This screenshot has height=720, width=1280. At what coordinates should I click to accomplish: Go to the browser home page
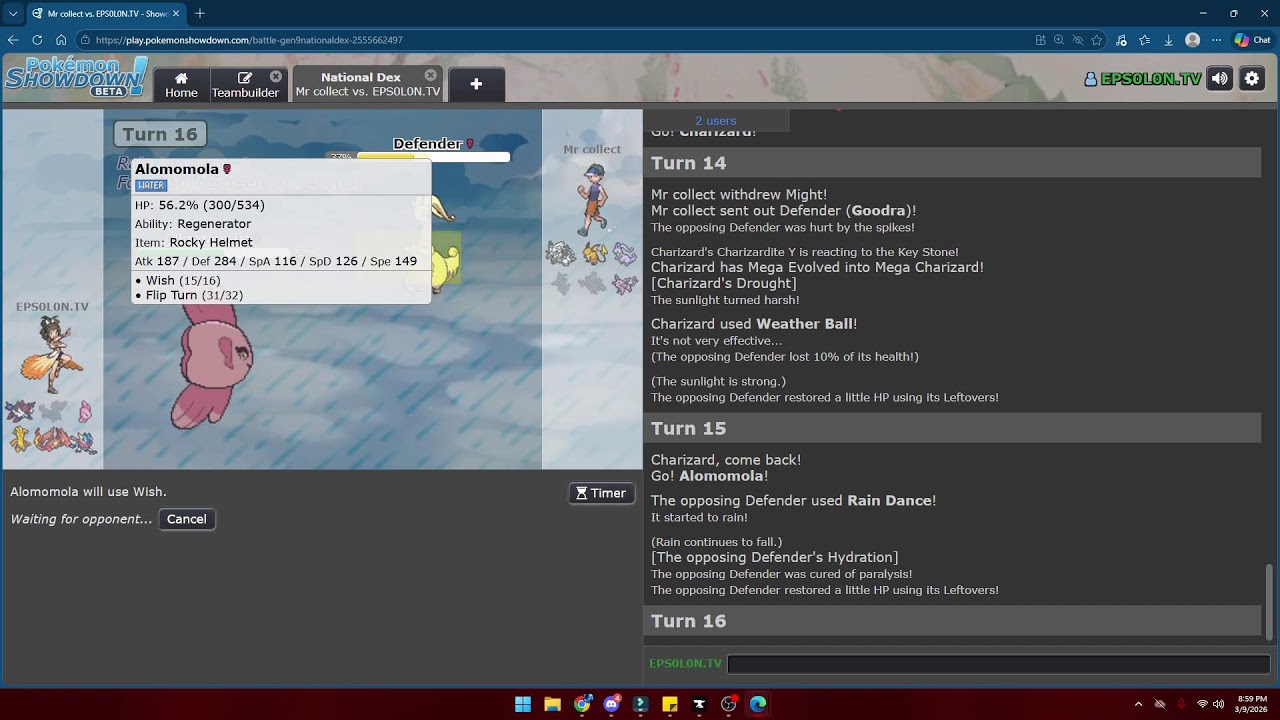[x=61, y=40]
